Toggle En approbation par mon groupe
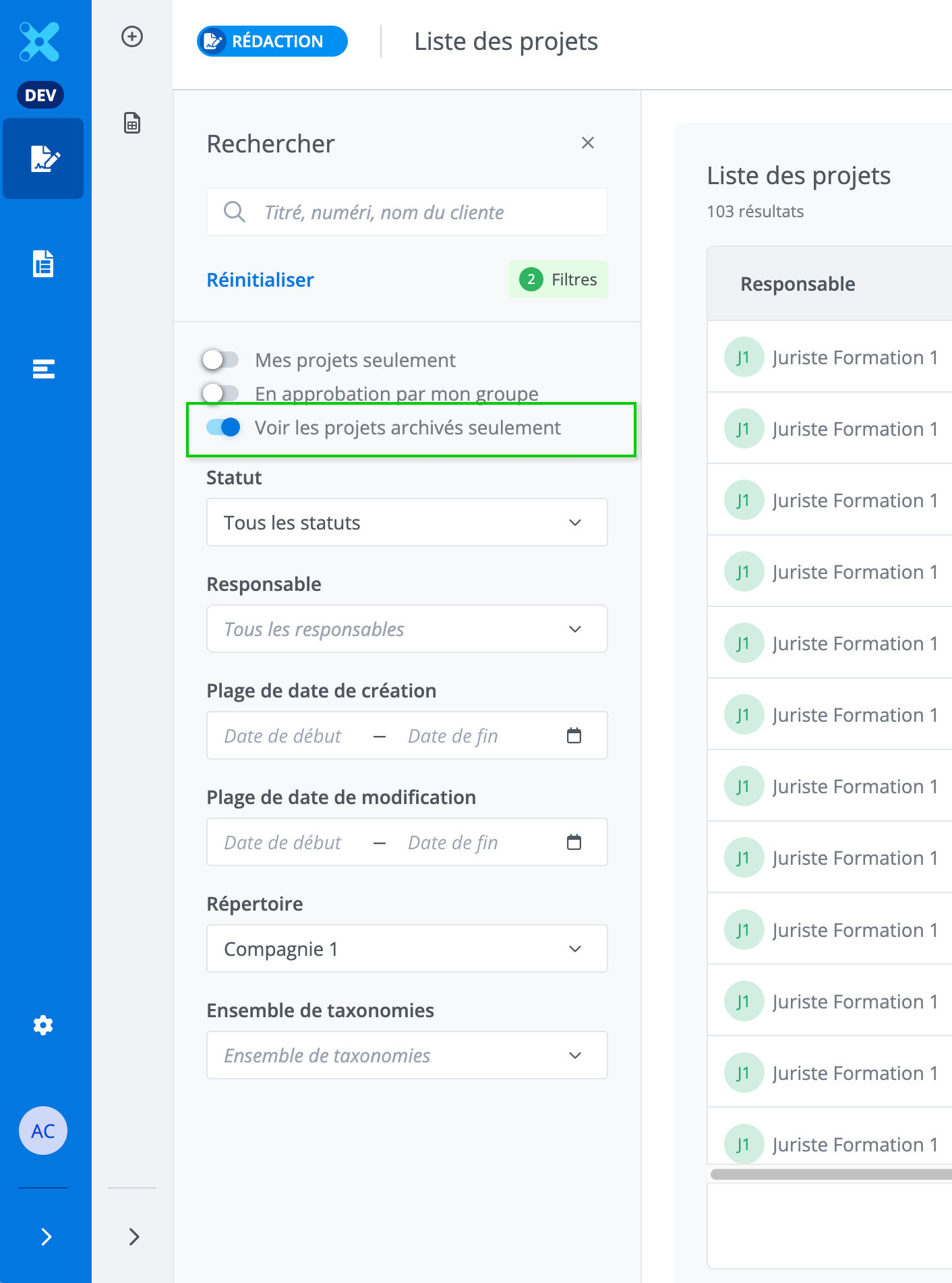 point(221,393)
